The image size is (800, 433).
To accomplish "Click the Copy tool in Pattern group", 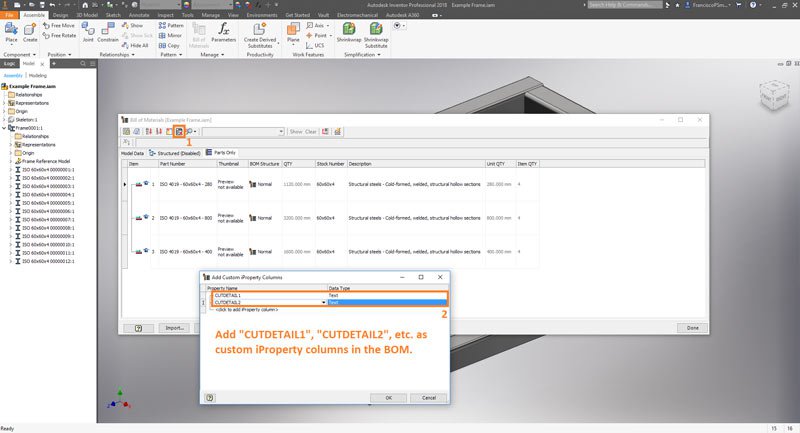I will 169,45.
